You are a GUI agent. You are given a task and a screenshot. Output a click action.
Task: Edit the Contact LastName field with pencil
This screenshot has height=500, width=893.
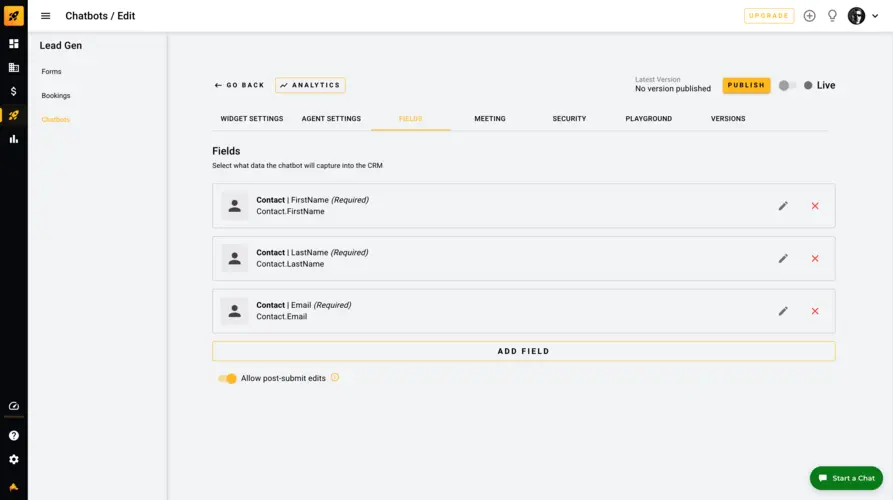tap(783, 259)
